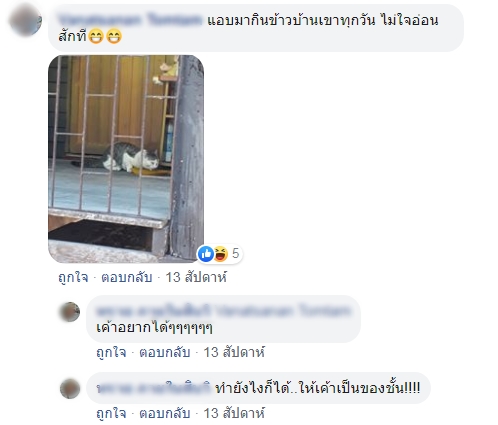This screenshot has height=425, width=498.
Task: Open the top comment's 13 สัปดาห์ timestamp
Action: (196, 277)
